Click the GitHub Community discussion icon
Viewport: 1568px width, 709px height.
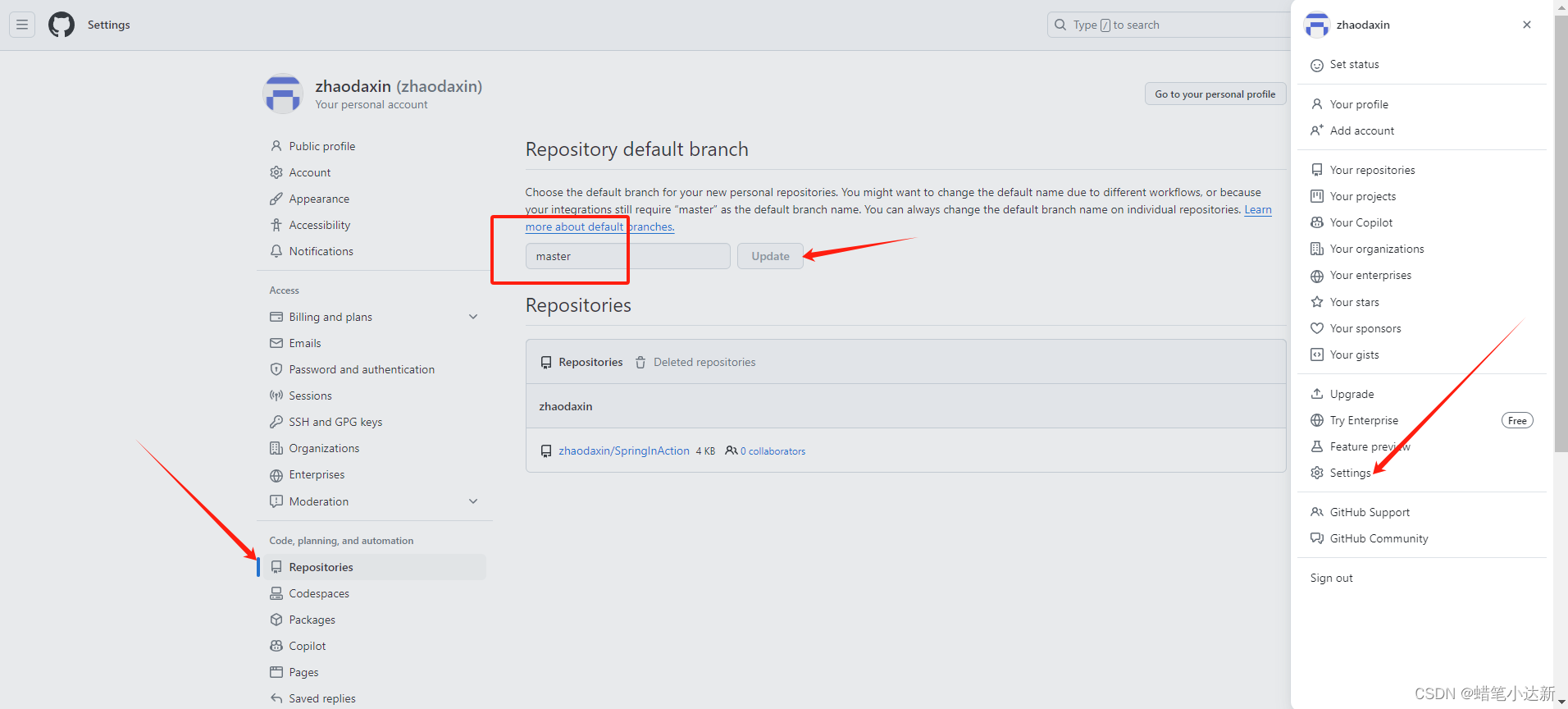1317,538
